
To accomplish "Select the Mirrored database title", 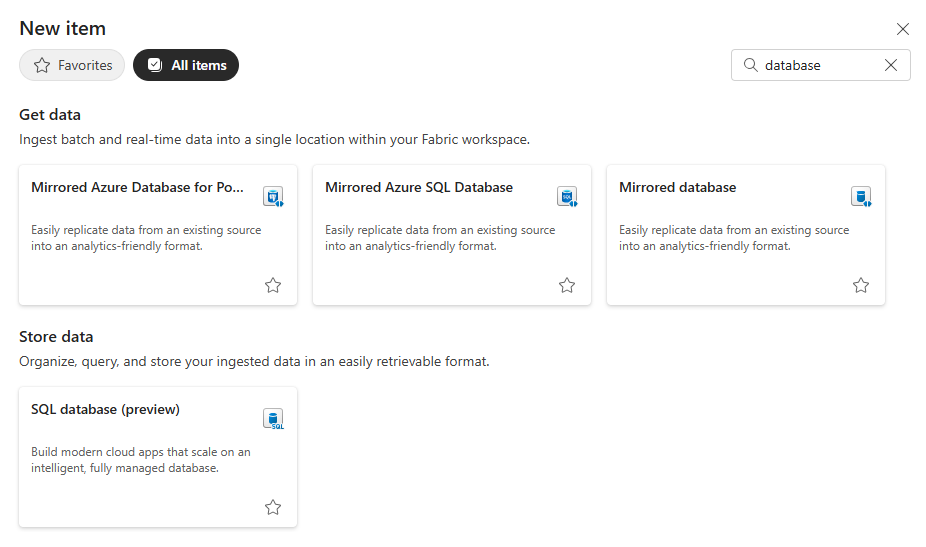I will (678, 187).
